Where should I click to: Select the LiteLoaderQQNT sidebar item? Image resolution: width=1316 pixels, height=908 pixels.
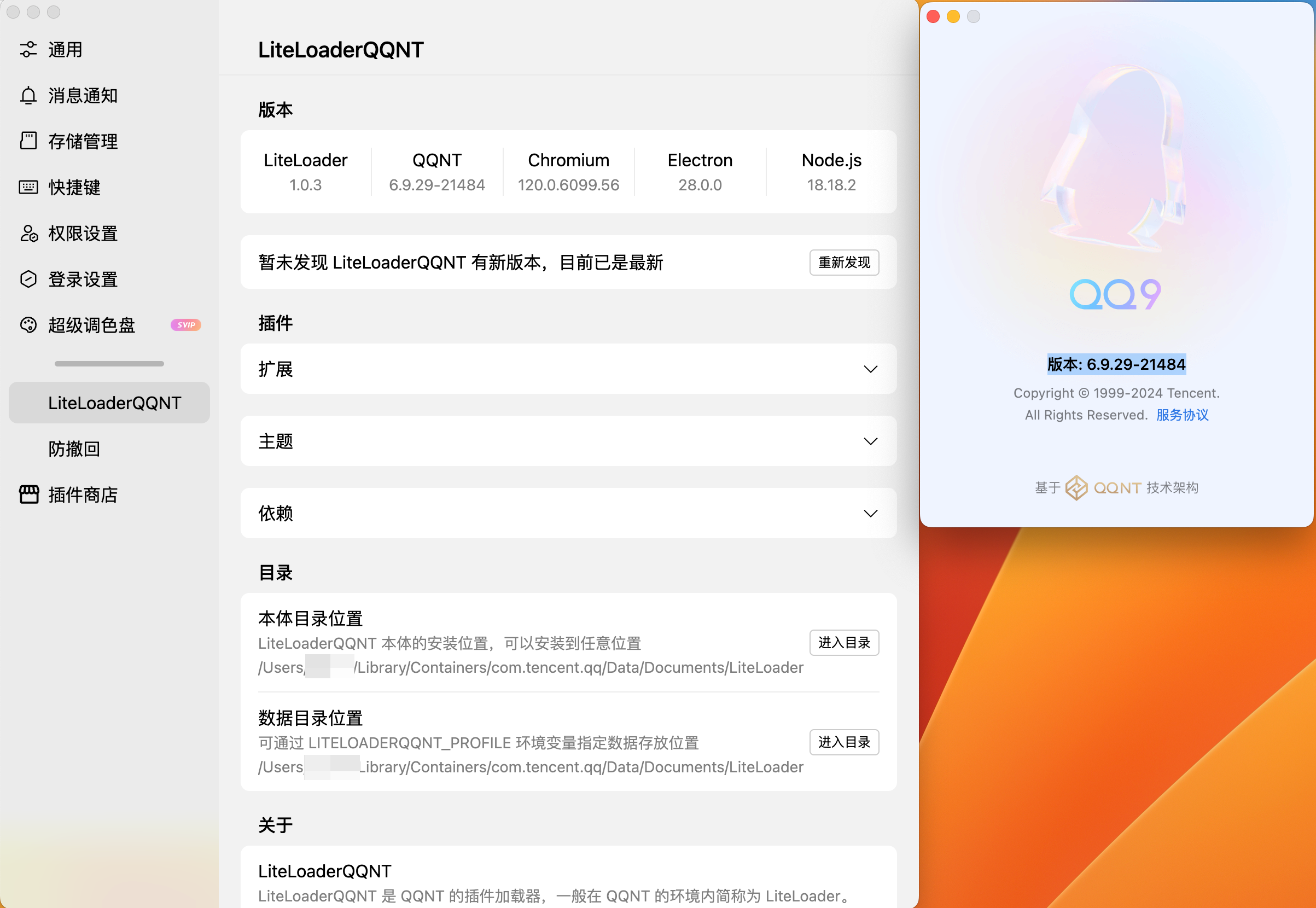[x=114, y=403]
